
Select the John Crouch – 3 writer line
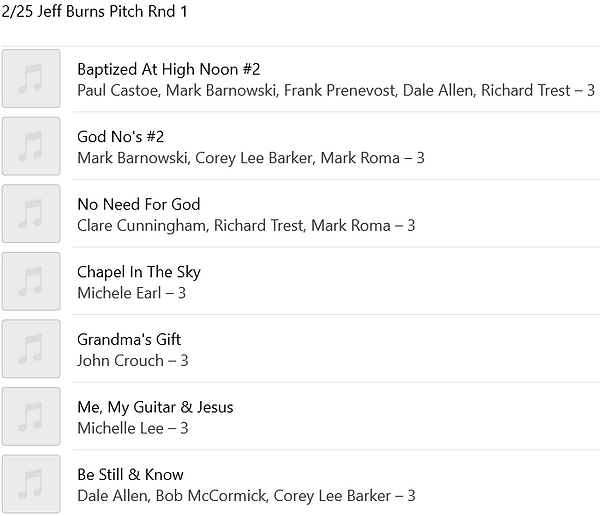pyautogui.click(x=132, y=360)
